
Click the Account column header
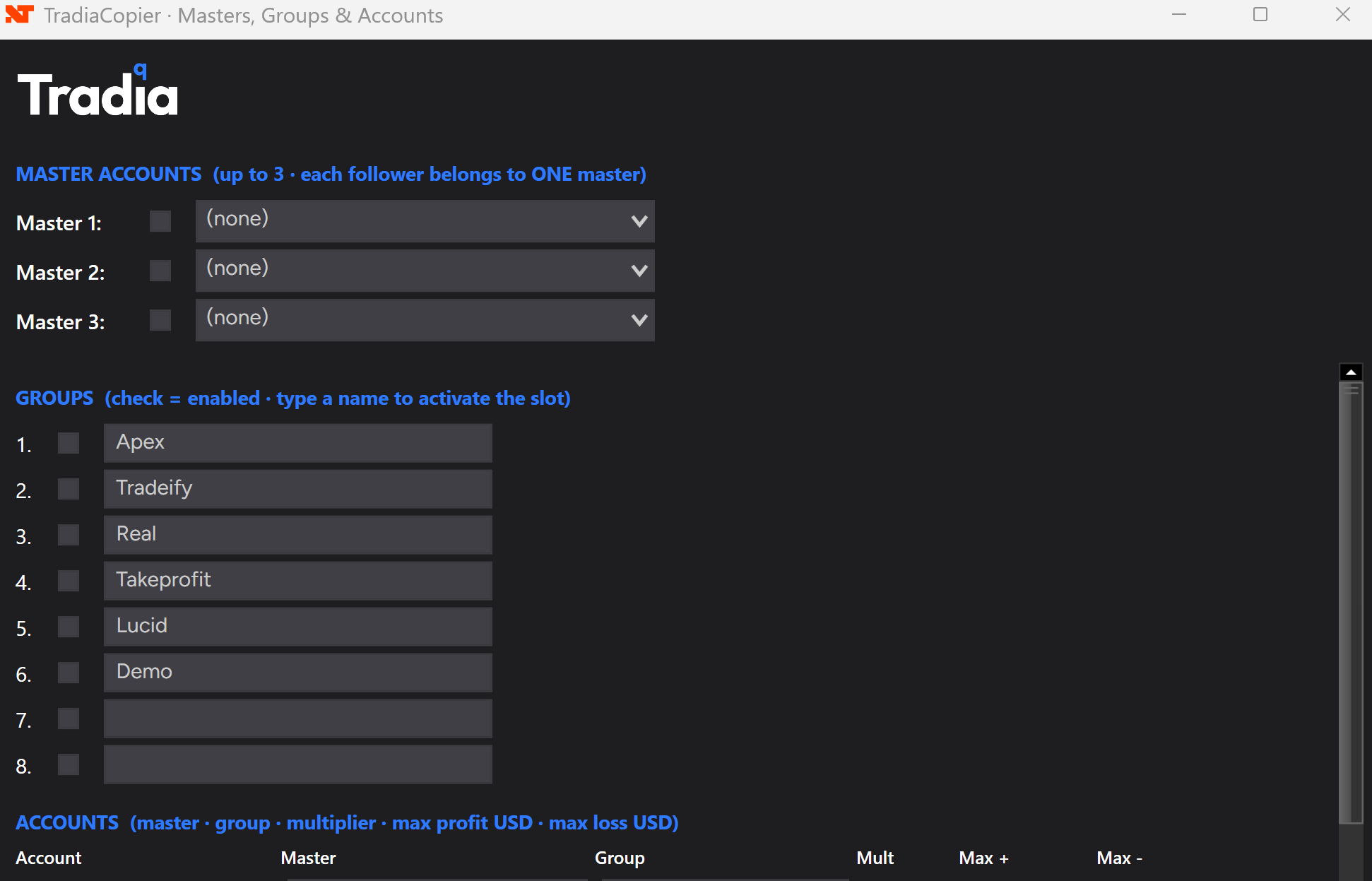49,858
